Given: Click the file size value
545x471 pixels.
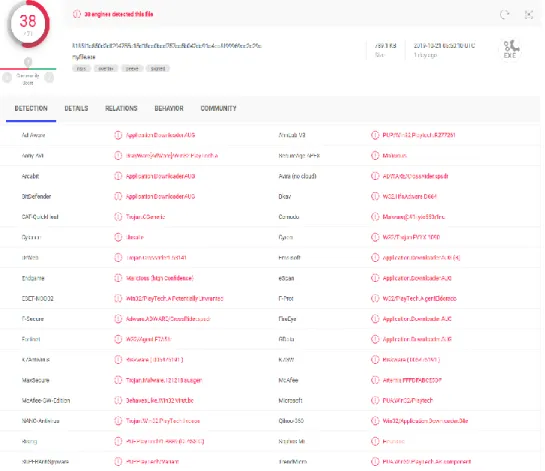Looking at the screenshot, I should tap(385, 46).
